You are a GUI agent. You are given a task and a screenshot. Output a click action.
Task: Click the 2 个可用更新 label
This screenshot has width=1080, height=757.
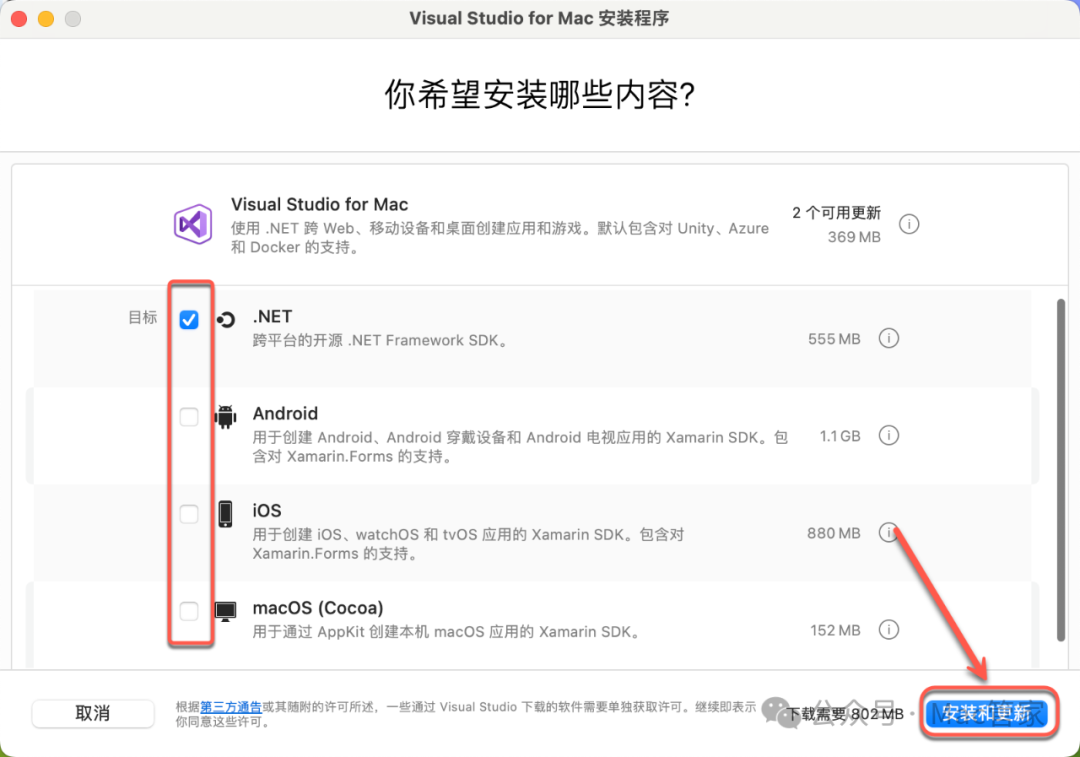[x=836, y=213]
